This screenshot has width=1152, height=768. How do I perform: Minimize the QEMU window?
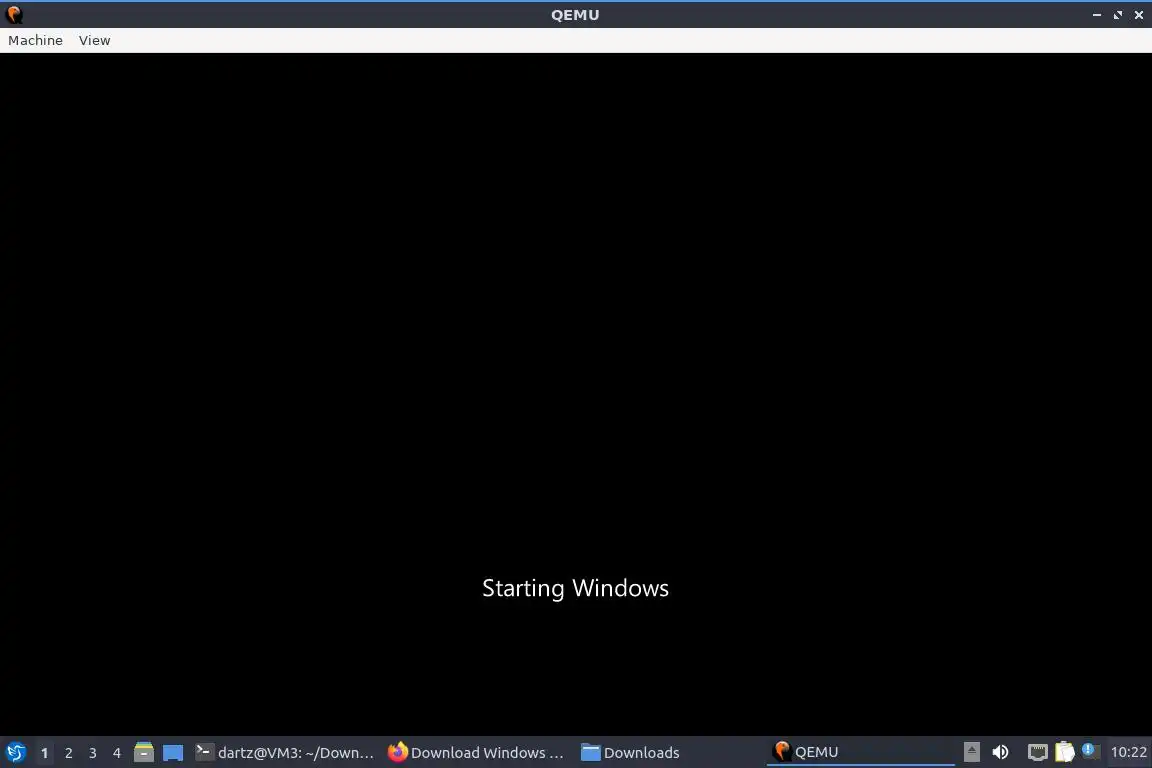click(1097, 15)
